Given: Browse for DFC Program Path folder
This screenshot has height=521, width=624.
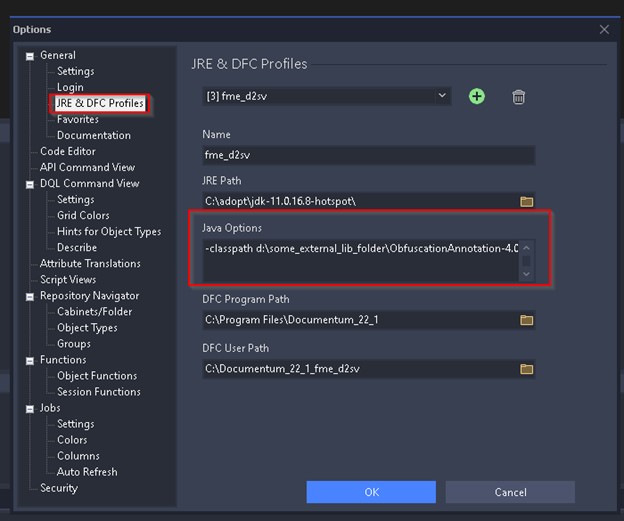Looking at the screenshot, I should click(526, 320).
